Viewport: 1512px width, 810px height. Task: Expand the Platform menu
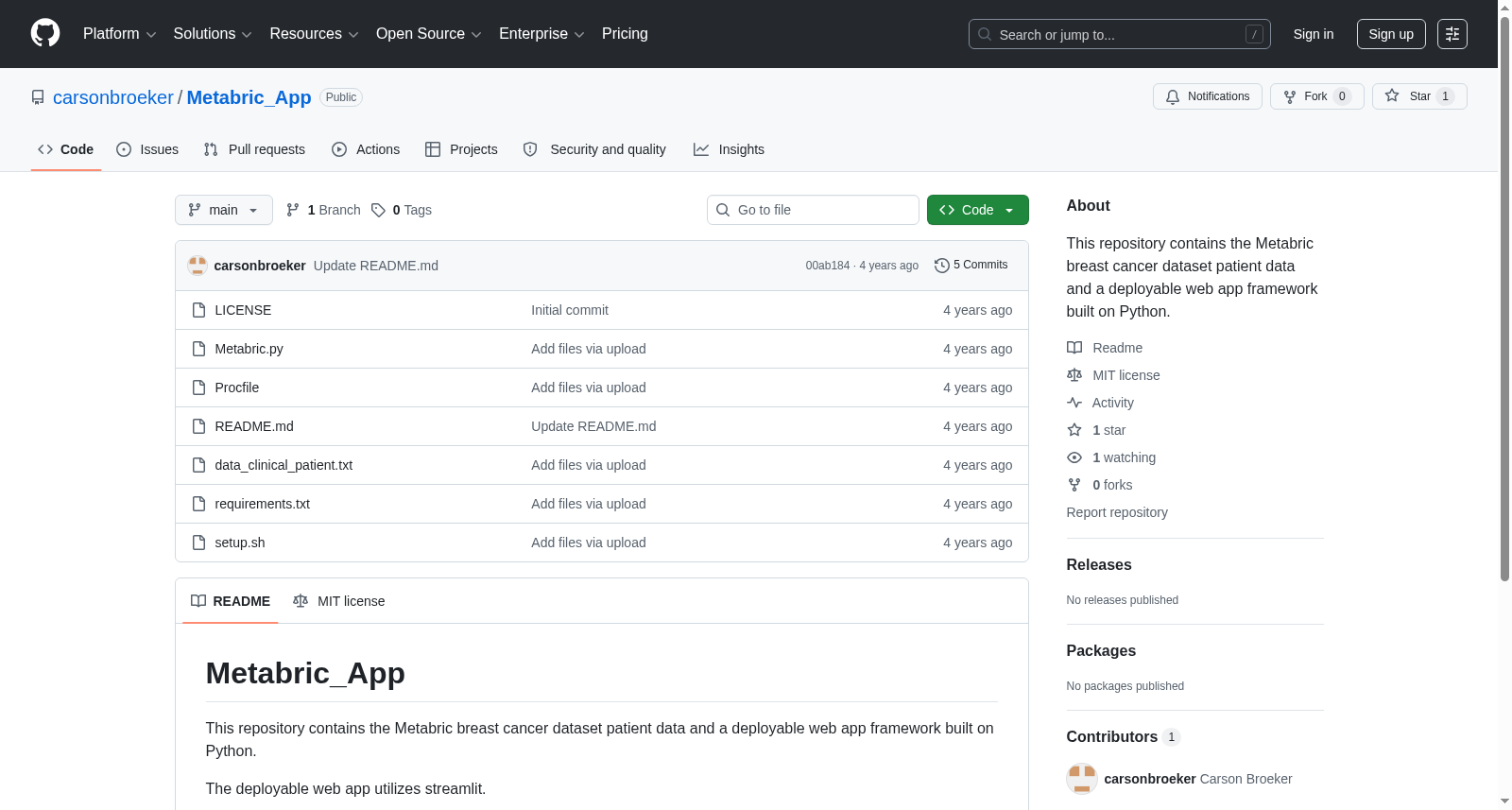pyautogui.click(x=120, y=34)
